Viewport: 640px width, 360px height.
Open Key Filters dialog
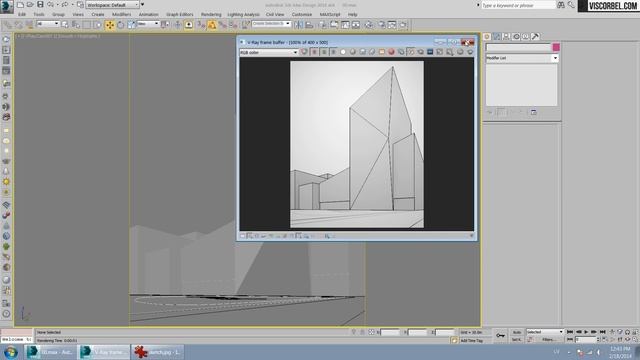[x=549, y=340]
